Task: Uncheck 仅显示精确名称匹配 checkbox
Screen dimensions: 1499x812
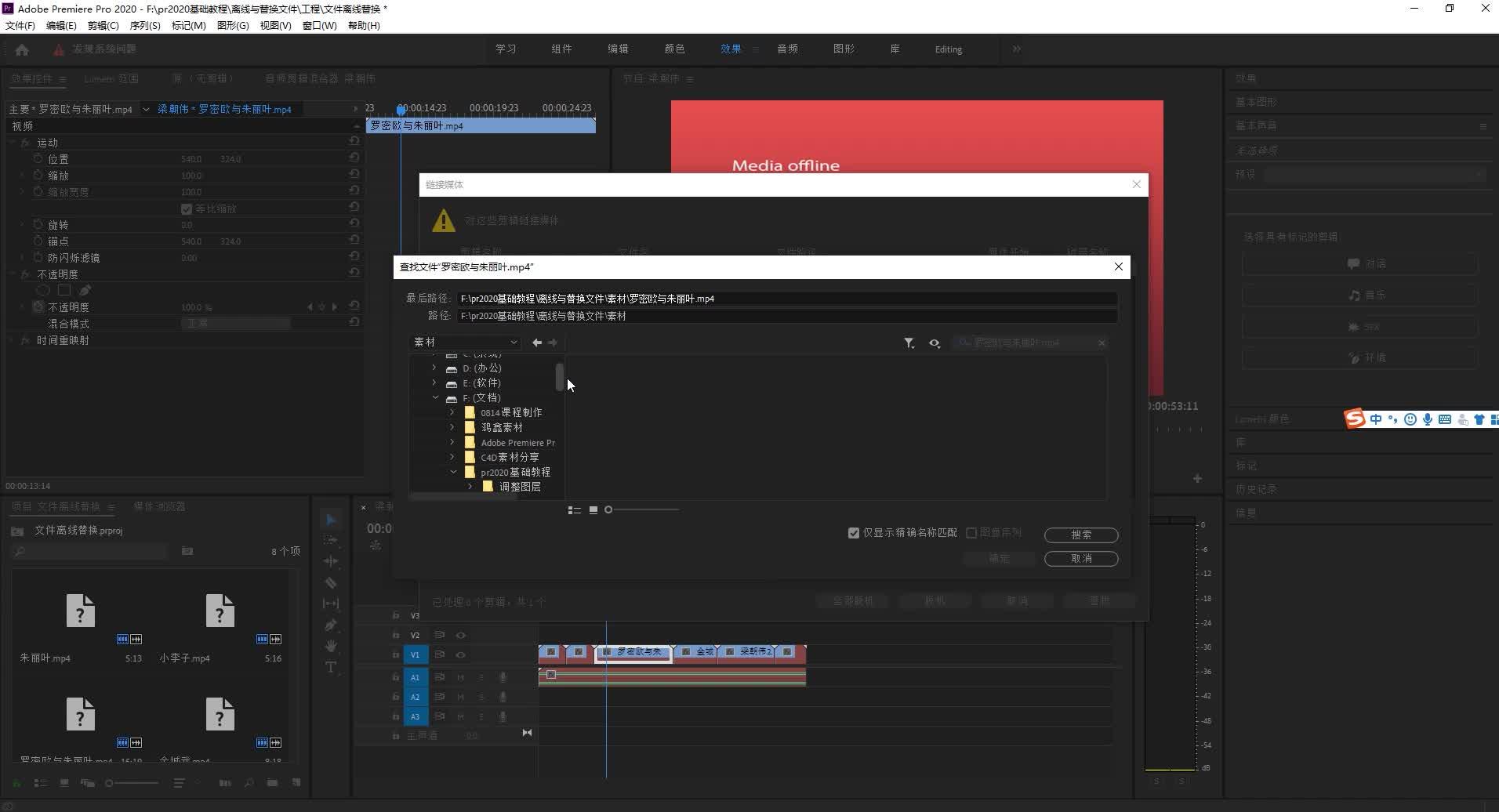Action: point(854,533)
